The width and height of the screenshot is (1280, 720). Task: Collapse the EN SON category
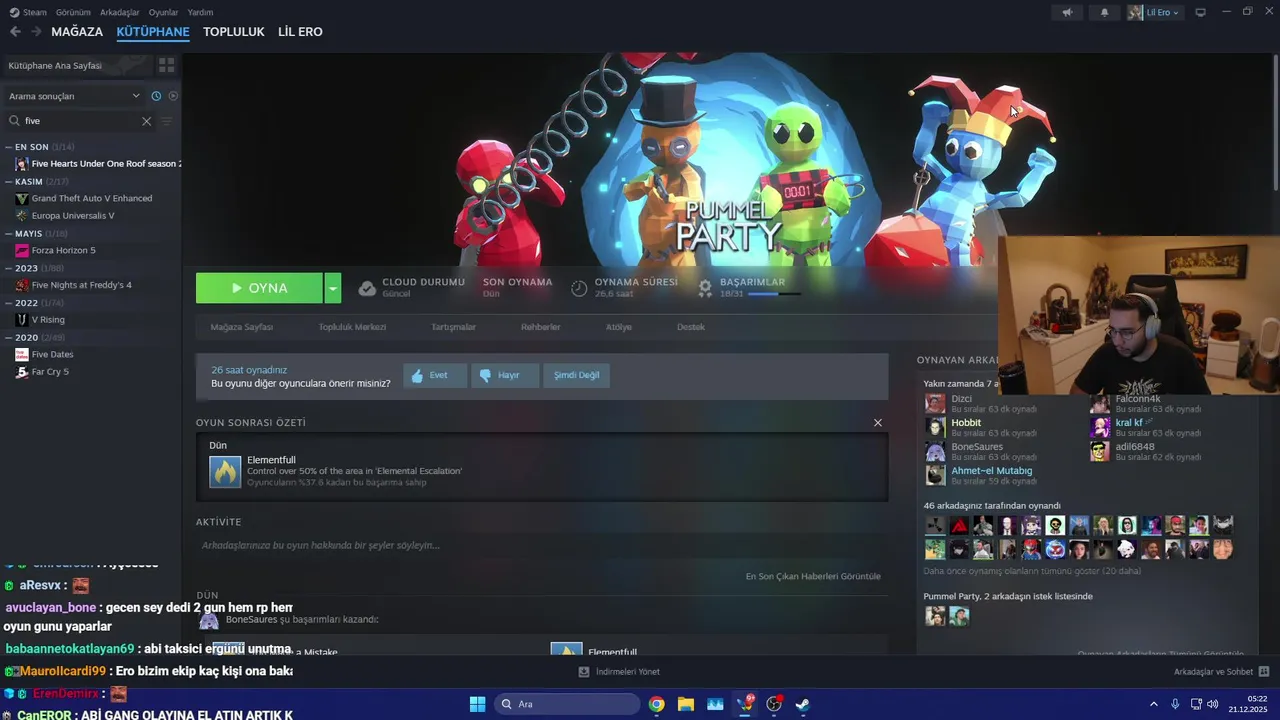click(x=8, y=147)
